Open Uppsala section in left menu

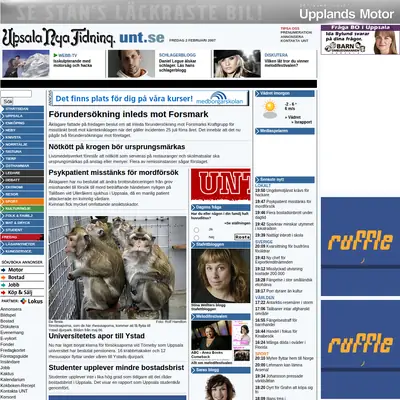point(22,116)
